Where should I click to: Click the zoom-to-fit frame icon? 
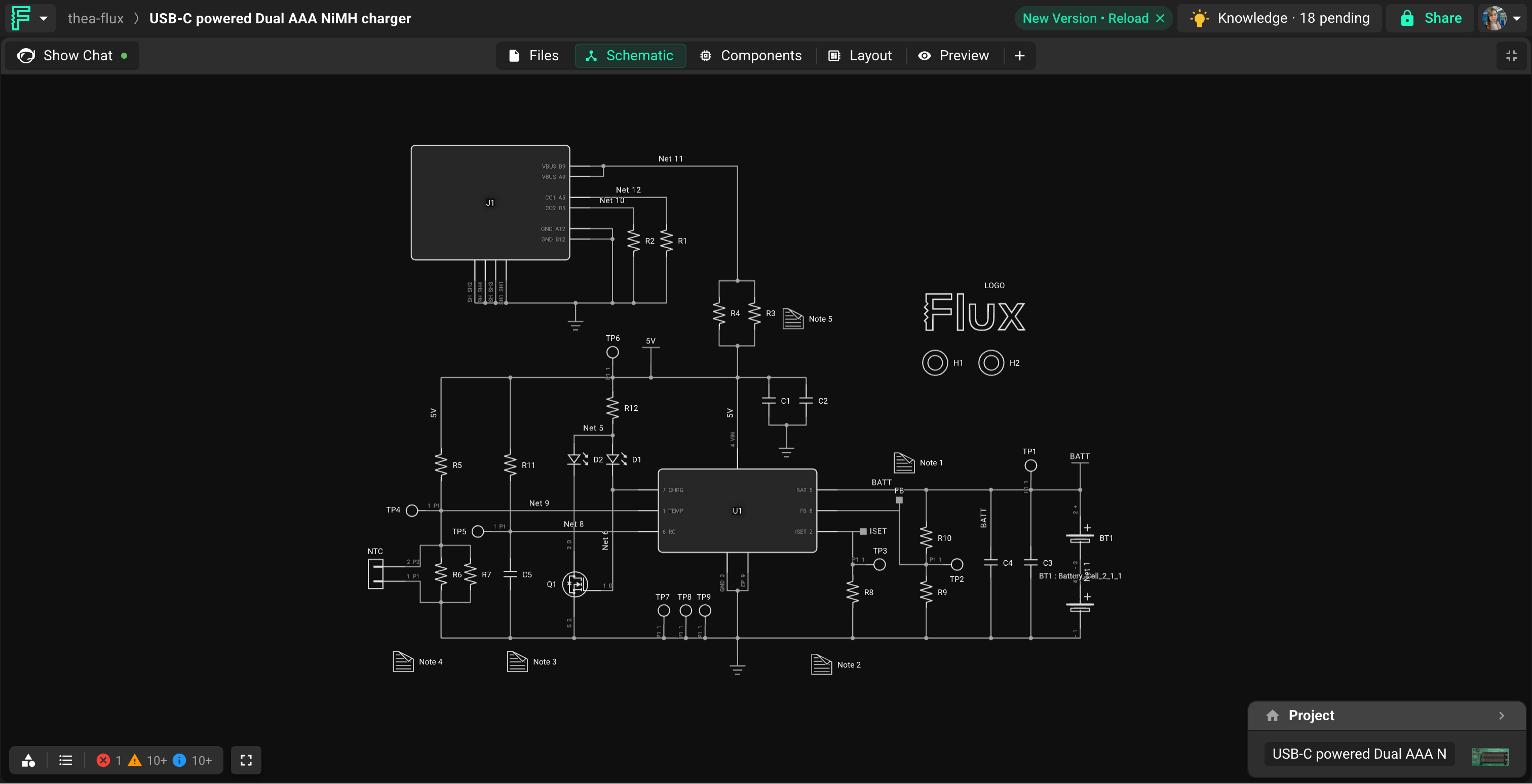(x=246, y=760)
